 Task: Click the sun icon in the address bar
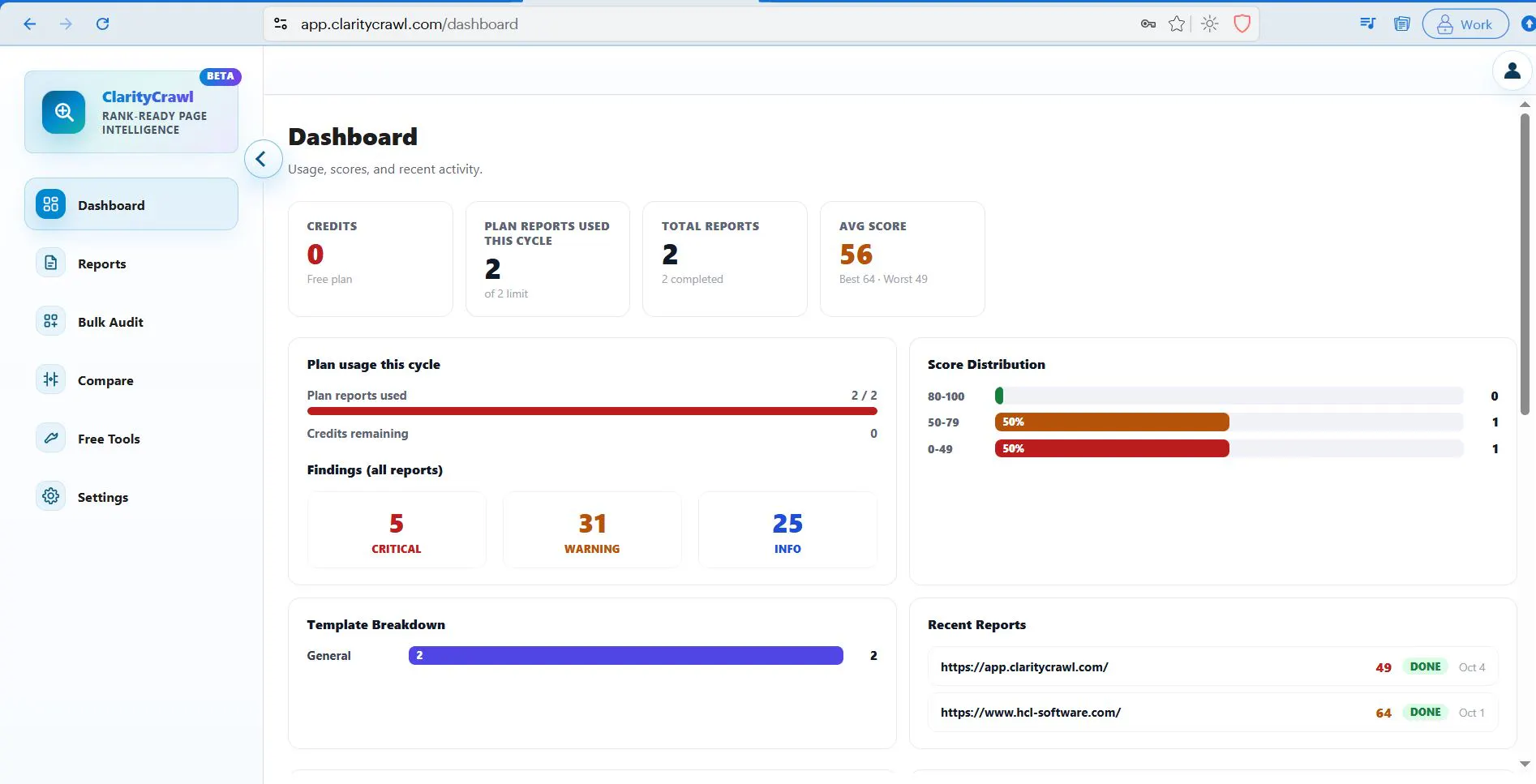[1210, 24]
